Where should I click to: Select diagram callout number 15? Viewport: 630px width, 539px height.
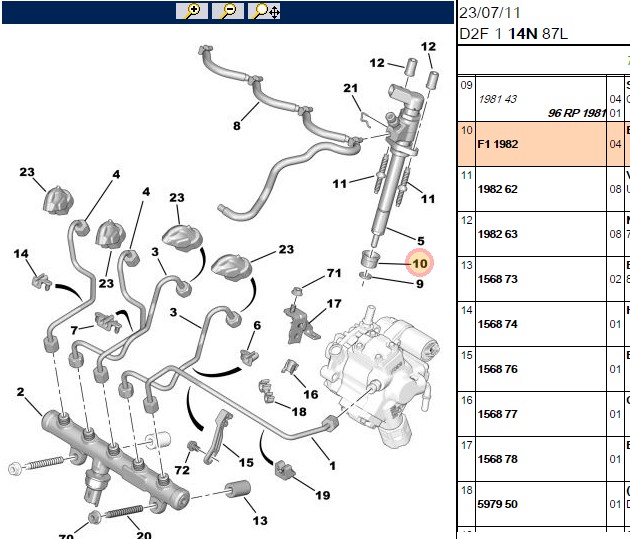[246, 463]
